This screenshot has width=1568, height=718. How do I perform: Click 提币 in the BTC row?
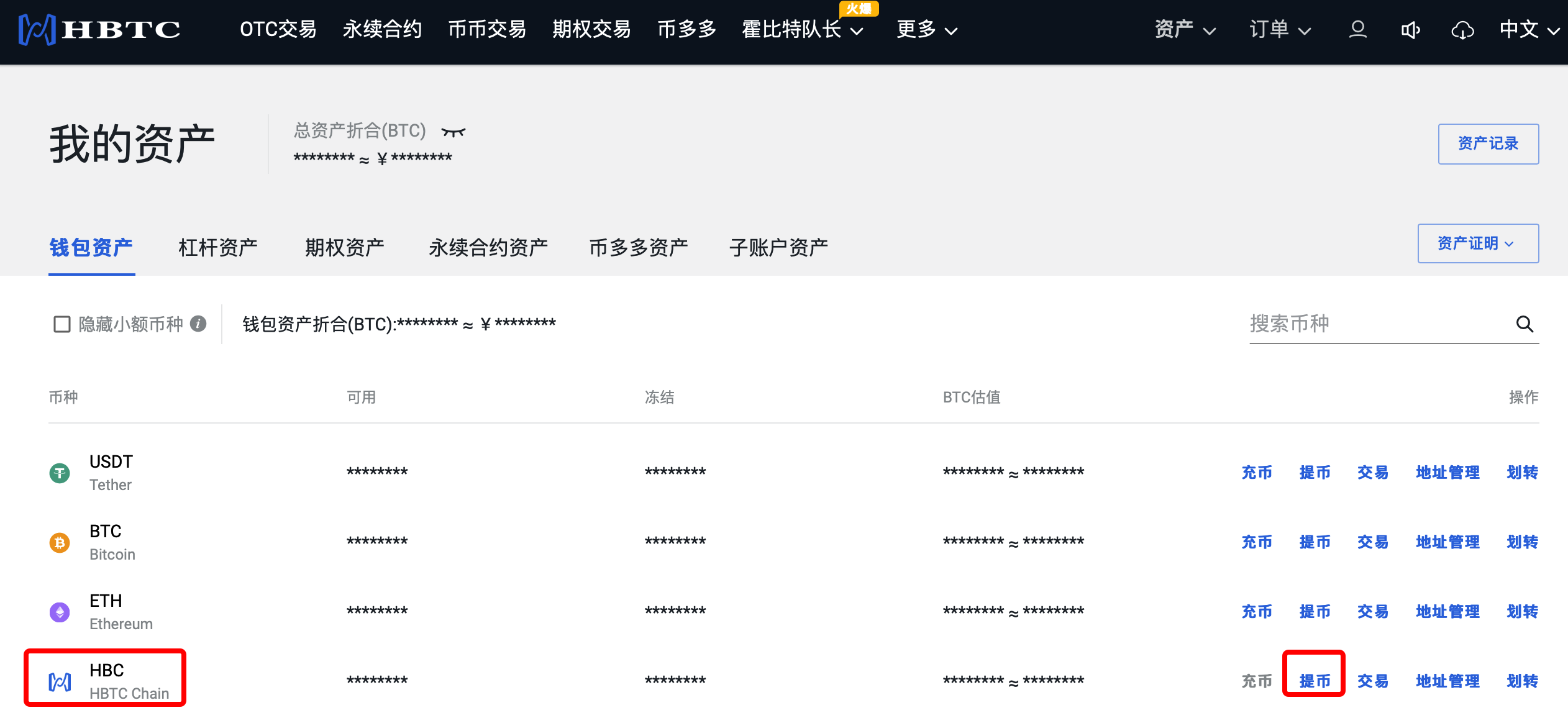click(x=1315, y=542)
